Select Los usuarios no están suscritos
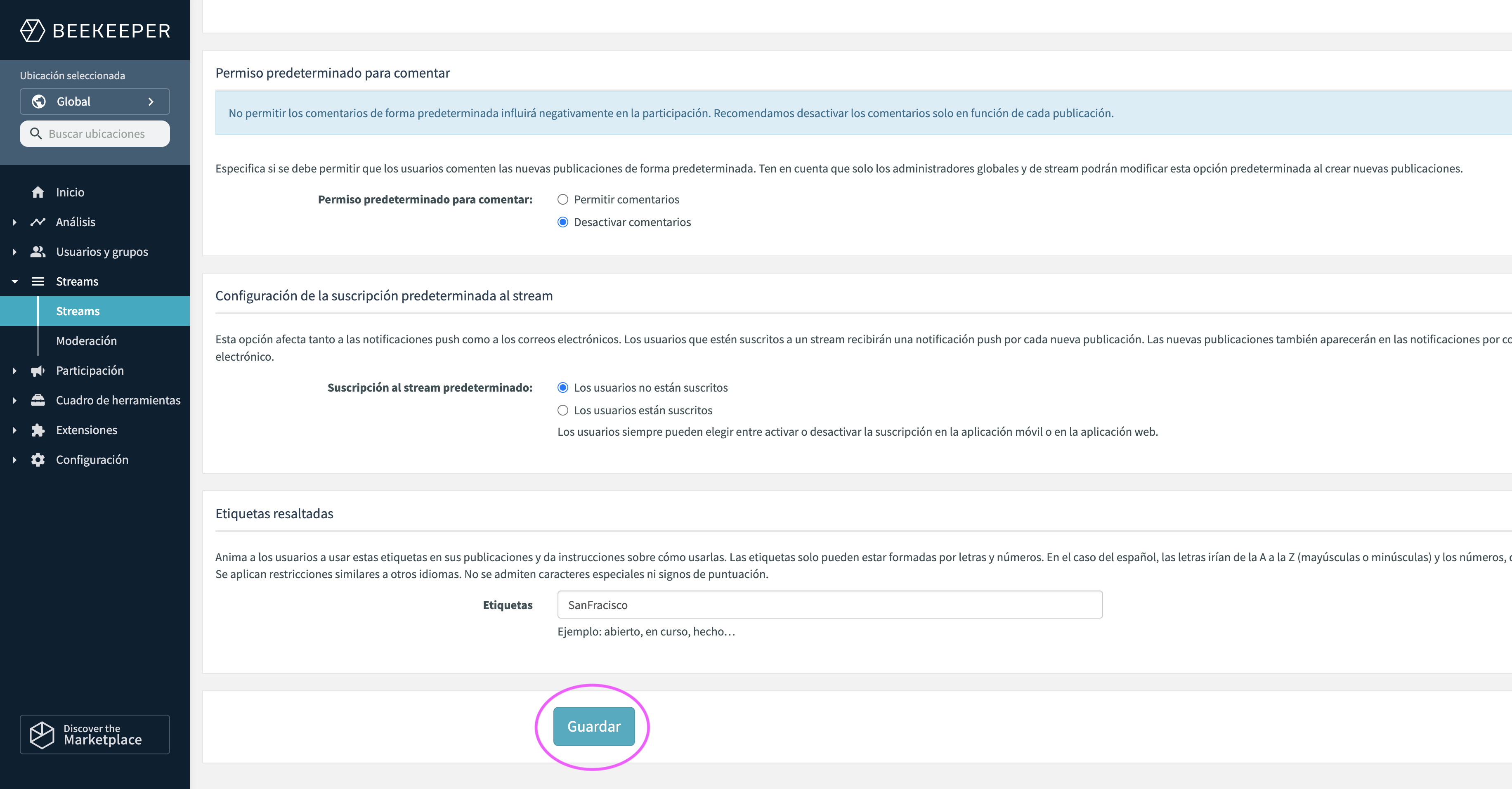Image resolution: width=1512 pixels, height=789 pixels. [x=562, y=387]
